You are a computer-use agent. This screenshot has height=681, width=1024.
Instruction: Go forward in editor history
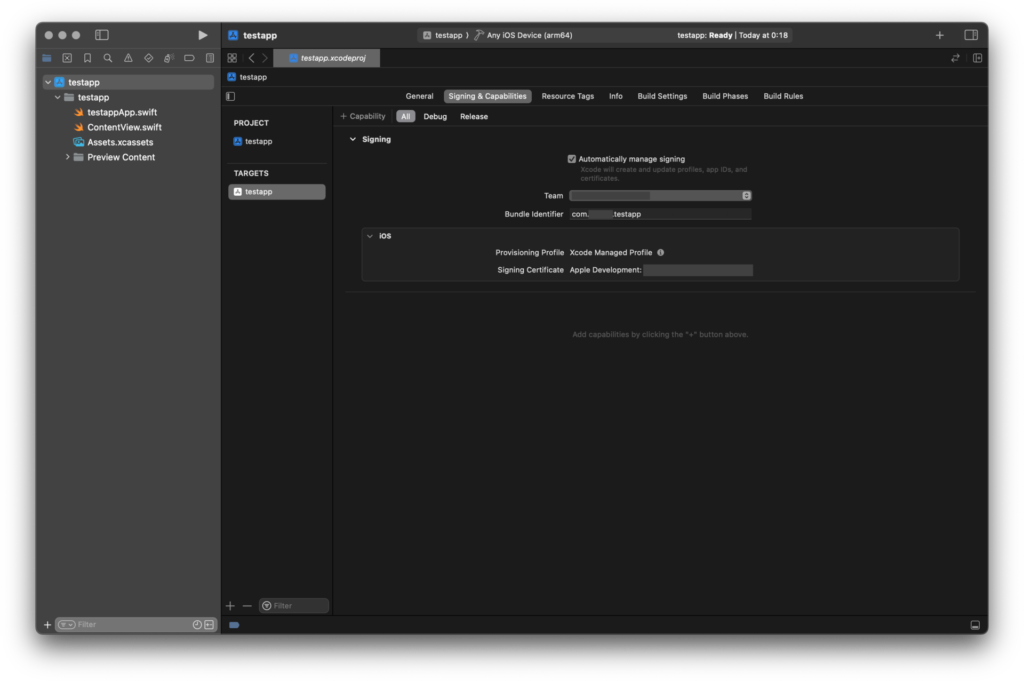click(264, 58)
